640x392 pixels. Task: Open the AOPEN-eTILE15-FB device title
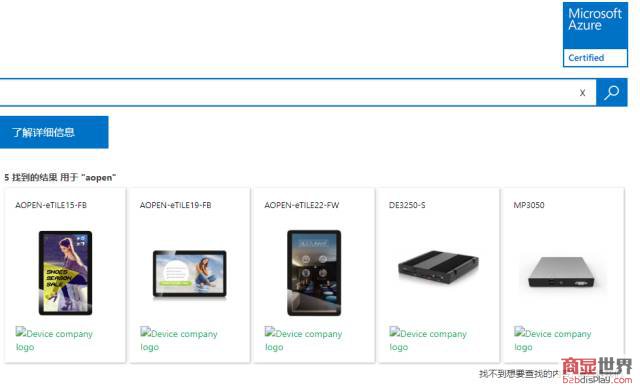tap(51, 205)
